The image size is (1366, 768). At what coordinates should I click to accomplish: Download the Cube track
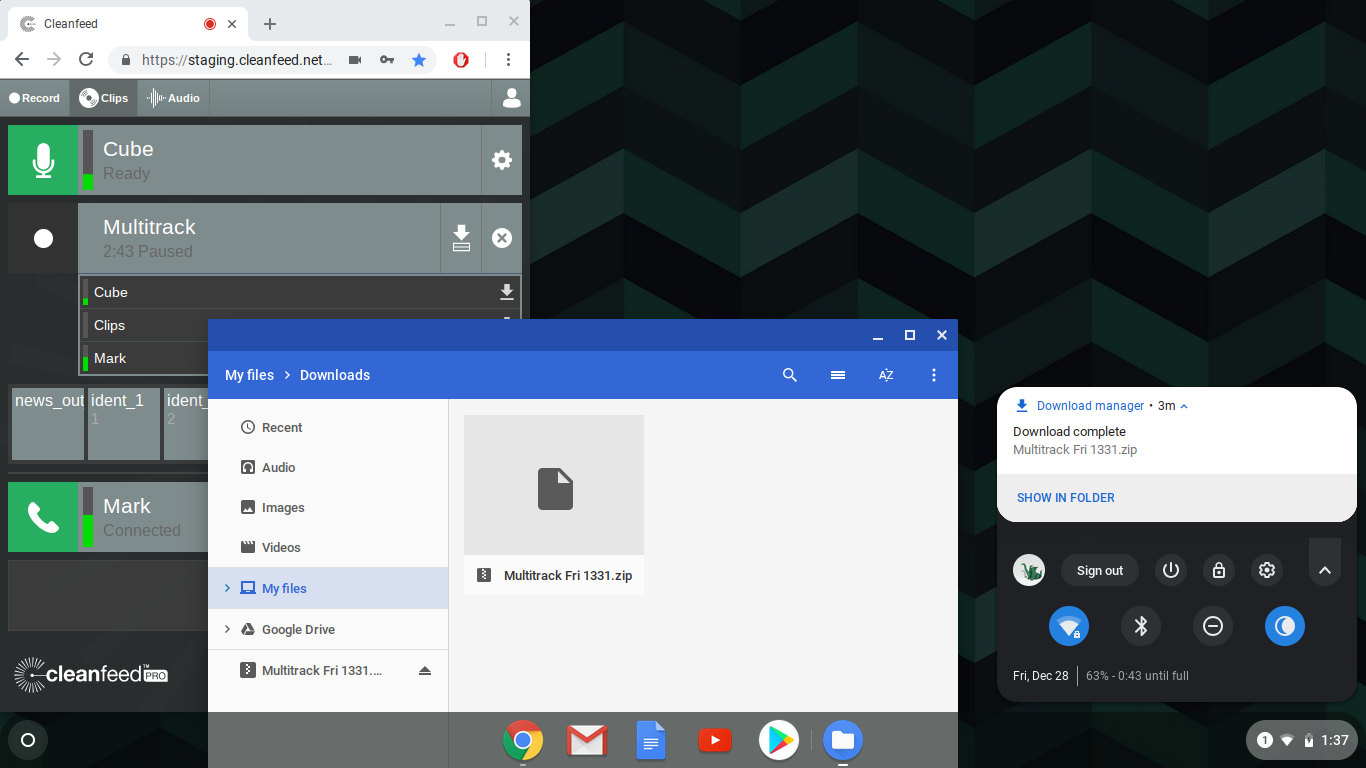coord(507,292)
